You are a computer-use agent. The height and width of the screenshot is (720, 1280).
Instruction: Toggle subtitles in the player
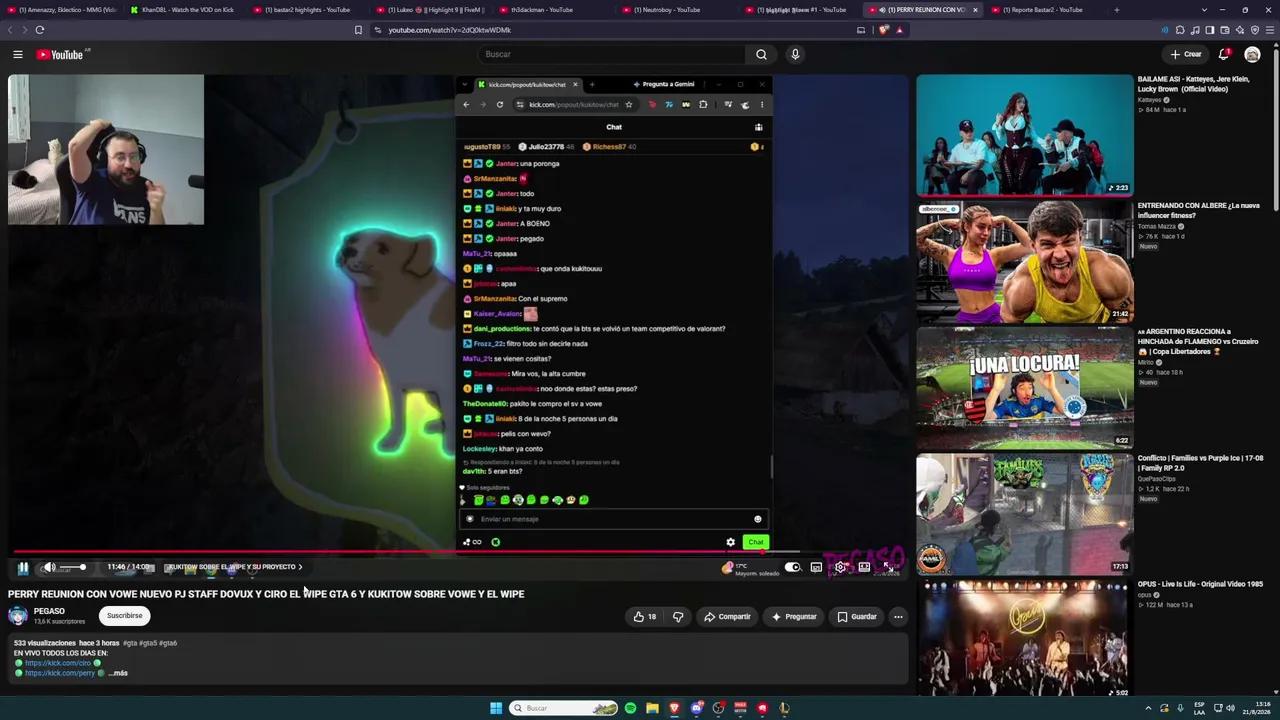(x=816, y=567)
